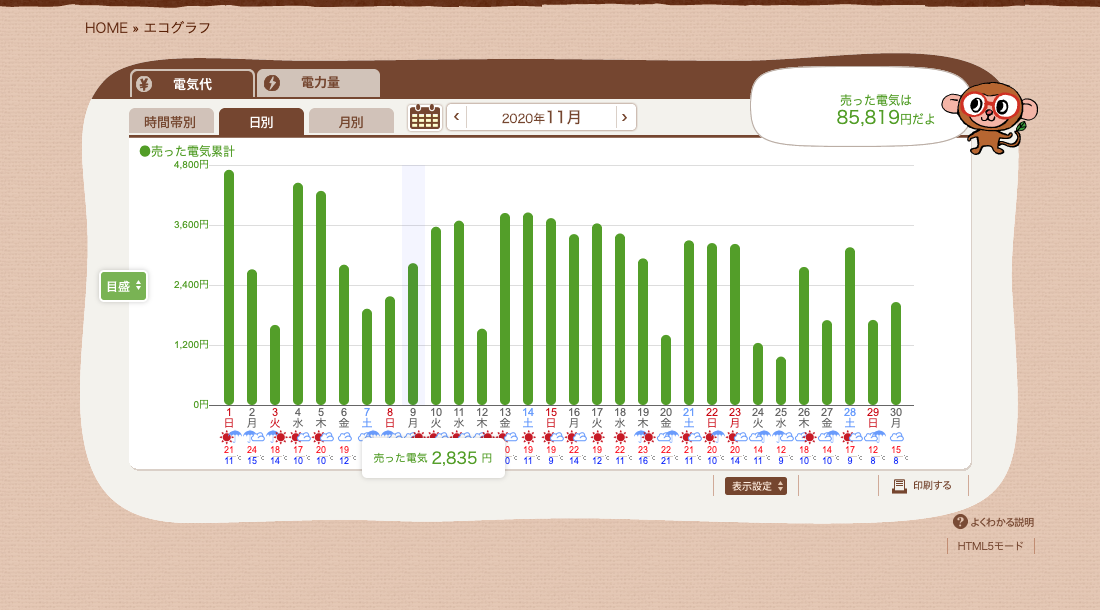Click the bar for day 4

[298, 294]
